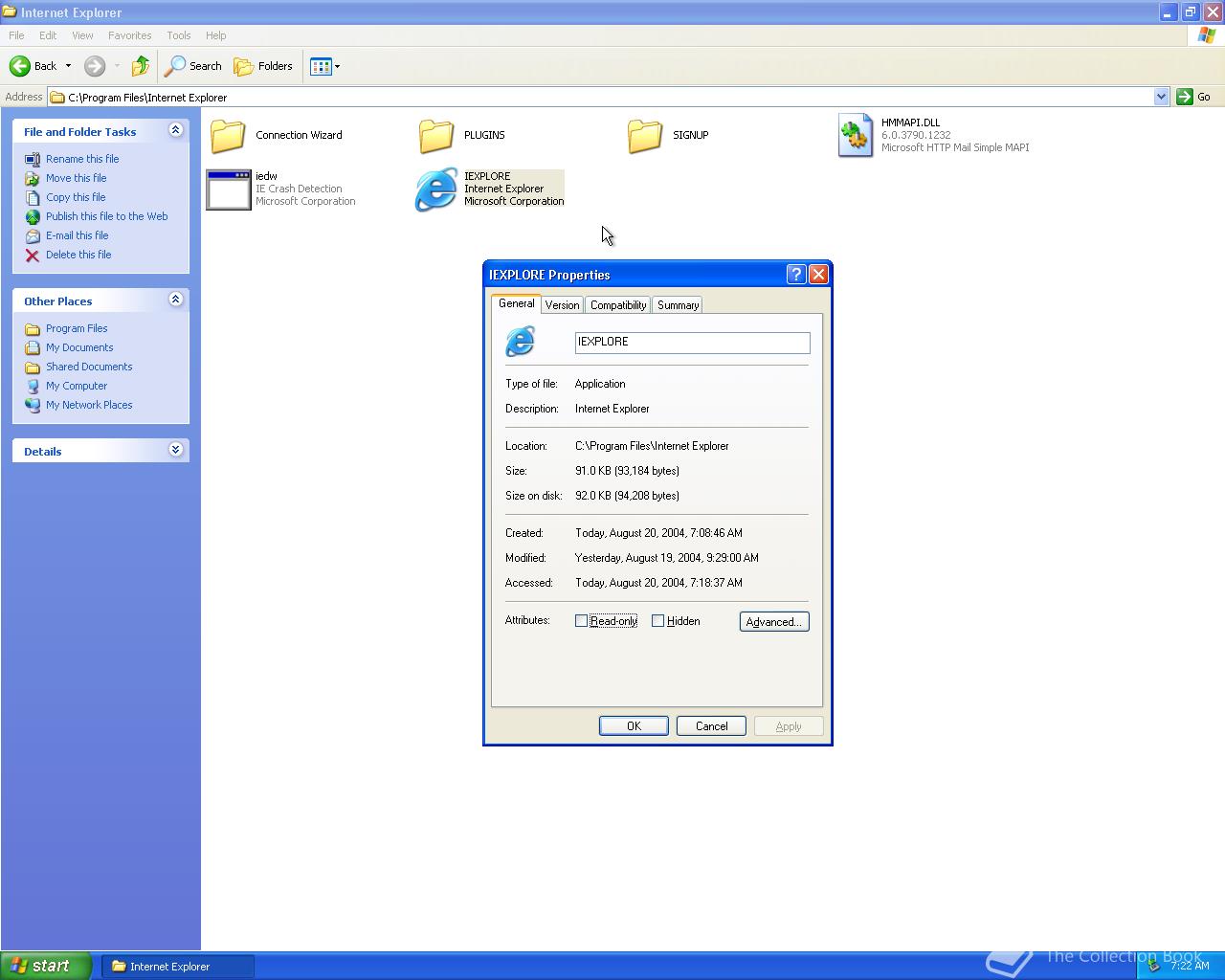1225x980 pixels.
Task: Collapse the File and Folder Tasks panel
Action: [x=175, y=130]
